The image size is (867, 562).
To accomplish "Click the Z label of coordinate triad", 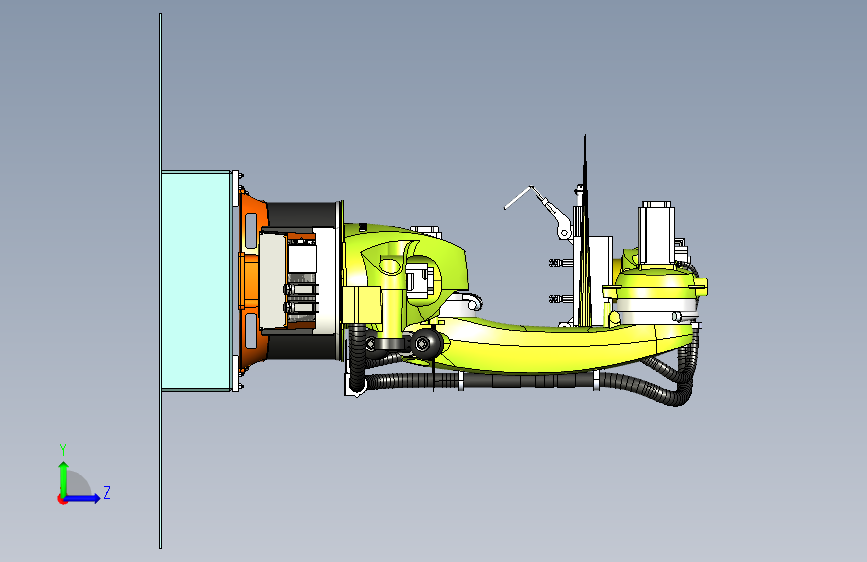I will (x=107, y=492).
